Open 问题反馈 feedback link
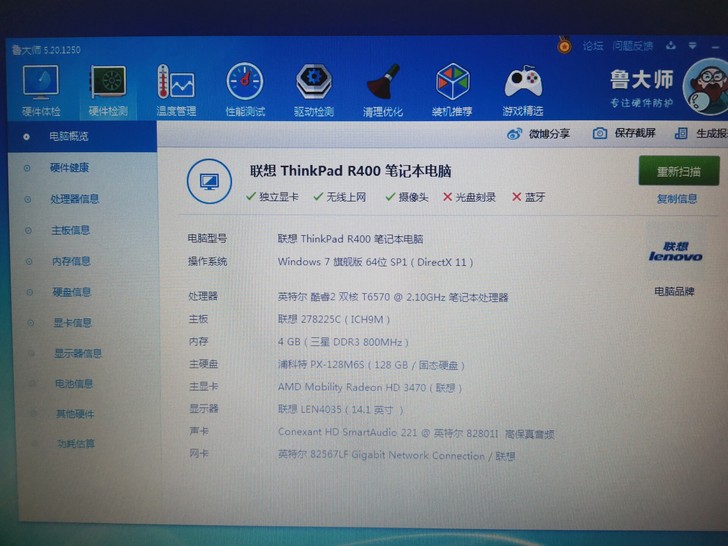The image size is (728, 546). [632, 46]
